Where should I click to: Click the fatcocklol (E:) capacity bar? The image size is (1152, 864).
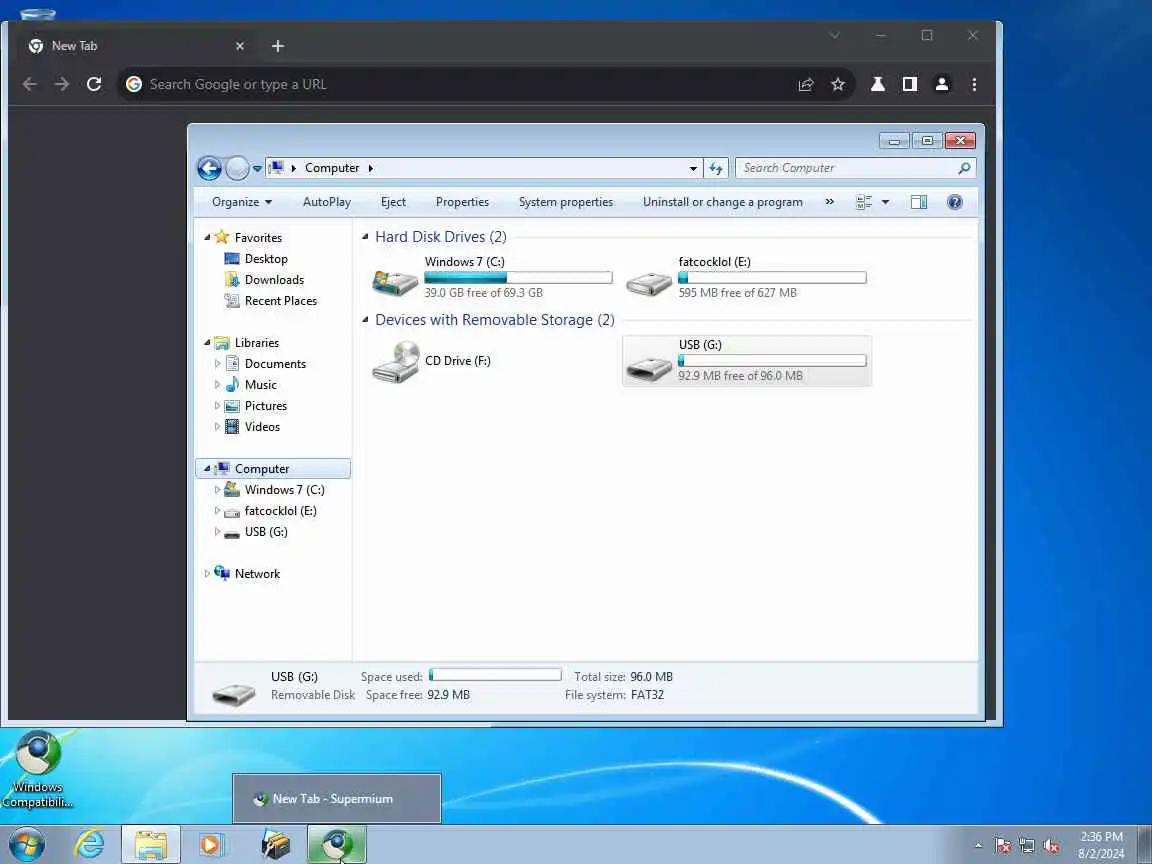pyautogui.click(x=772, y=278)
